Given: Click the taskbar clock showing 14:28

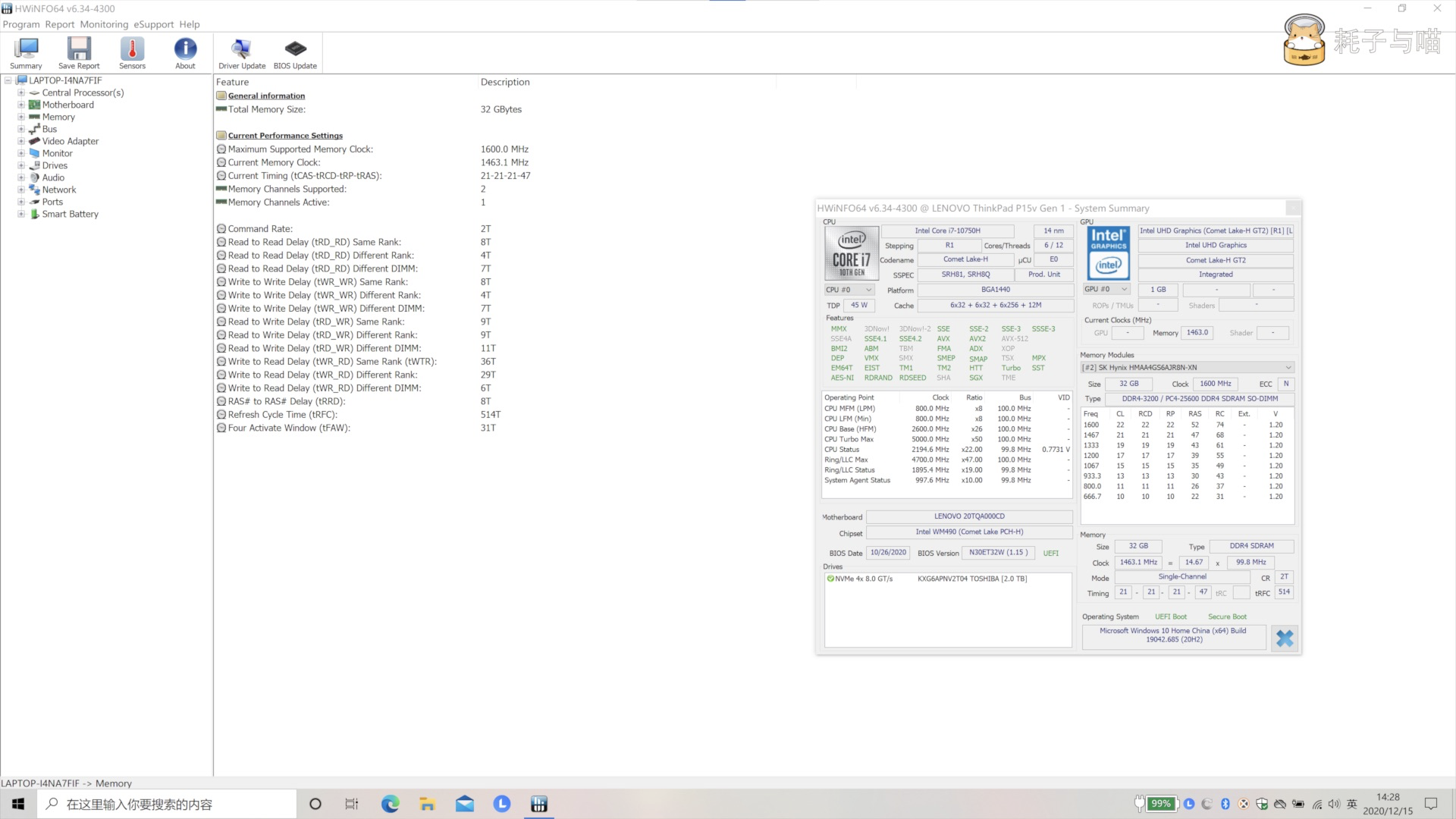Looking at the screenshot, I should pos(1388,804).
